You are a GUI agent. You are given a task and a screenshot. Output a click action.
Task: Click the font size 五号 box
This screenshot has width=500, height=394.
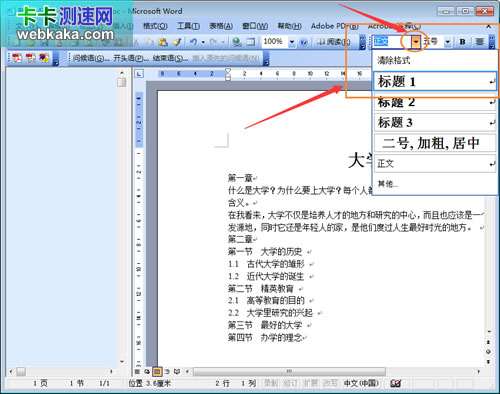(433, 42)
